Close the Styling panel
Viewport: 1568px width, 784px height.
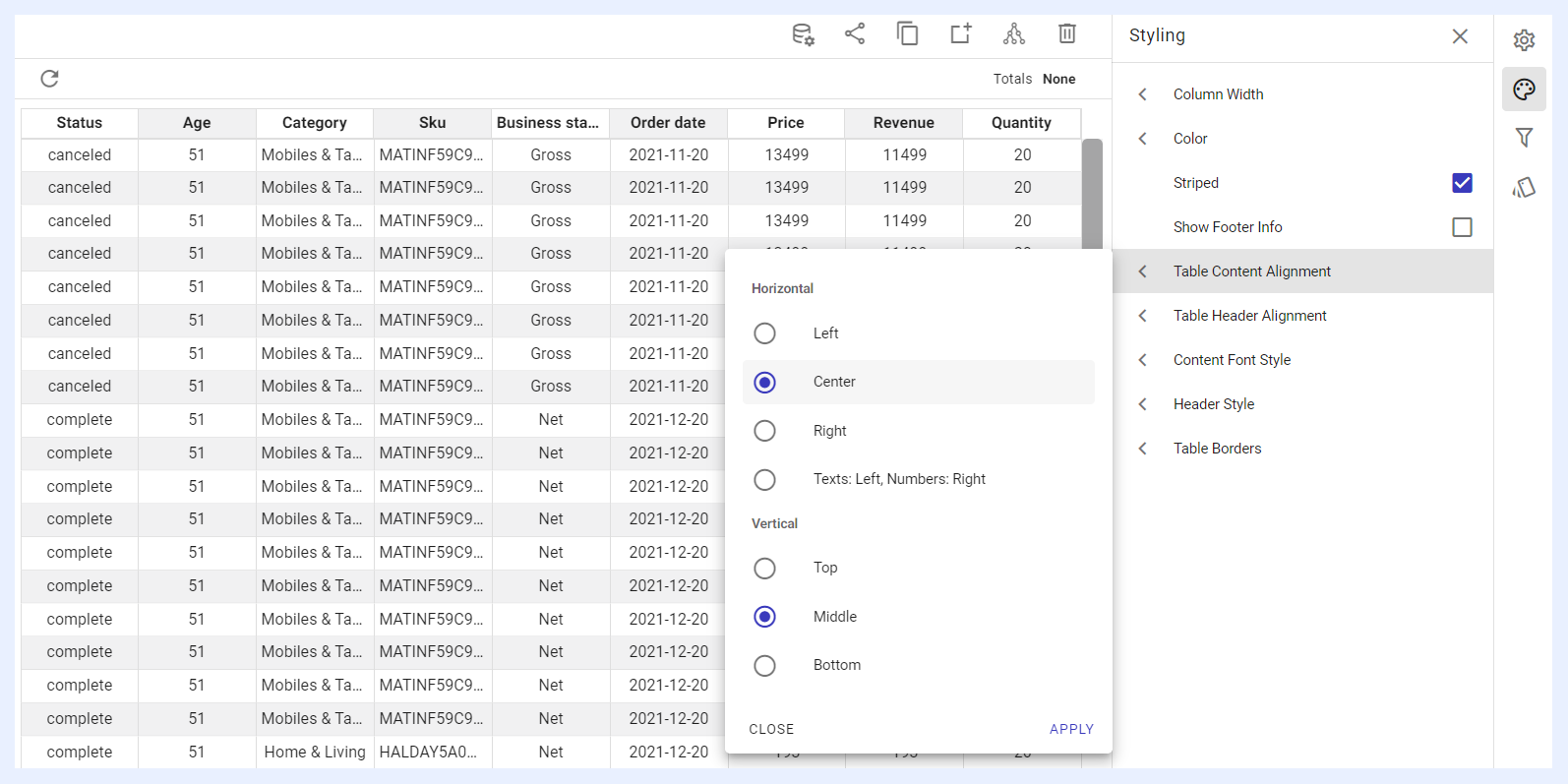pyautogui.click(x=1460, y=36)
